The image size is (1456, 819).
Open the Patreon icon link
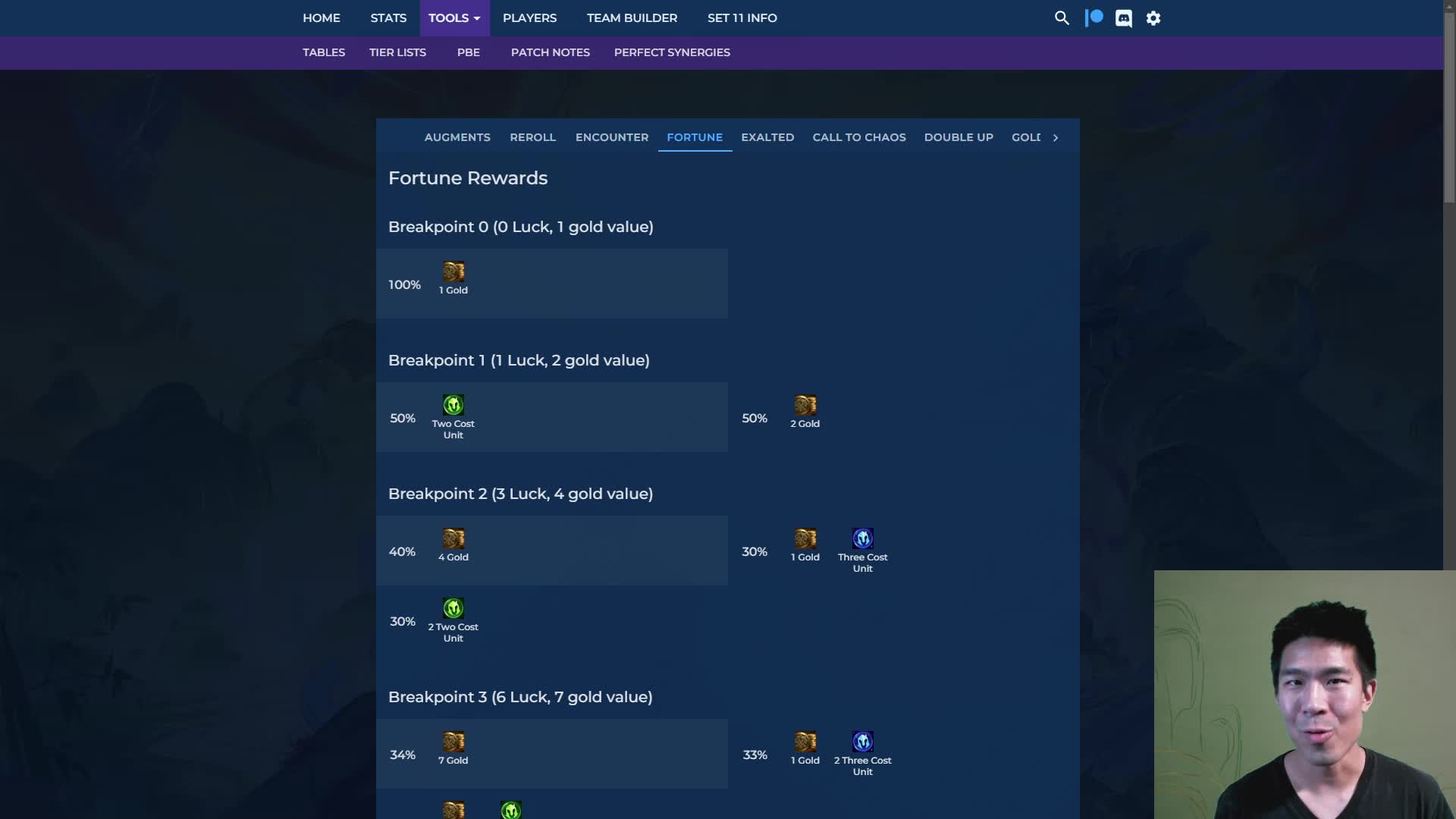[x=1094, y=18]
